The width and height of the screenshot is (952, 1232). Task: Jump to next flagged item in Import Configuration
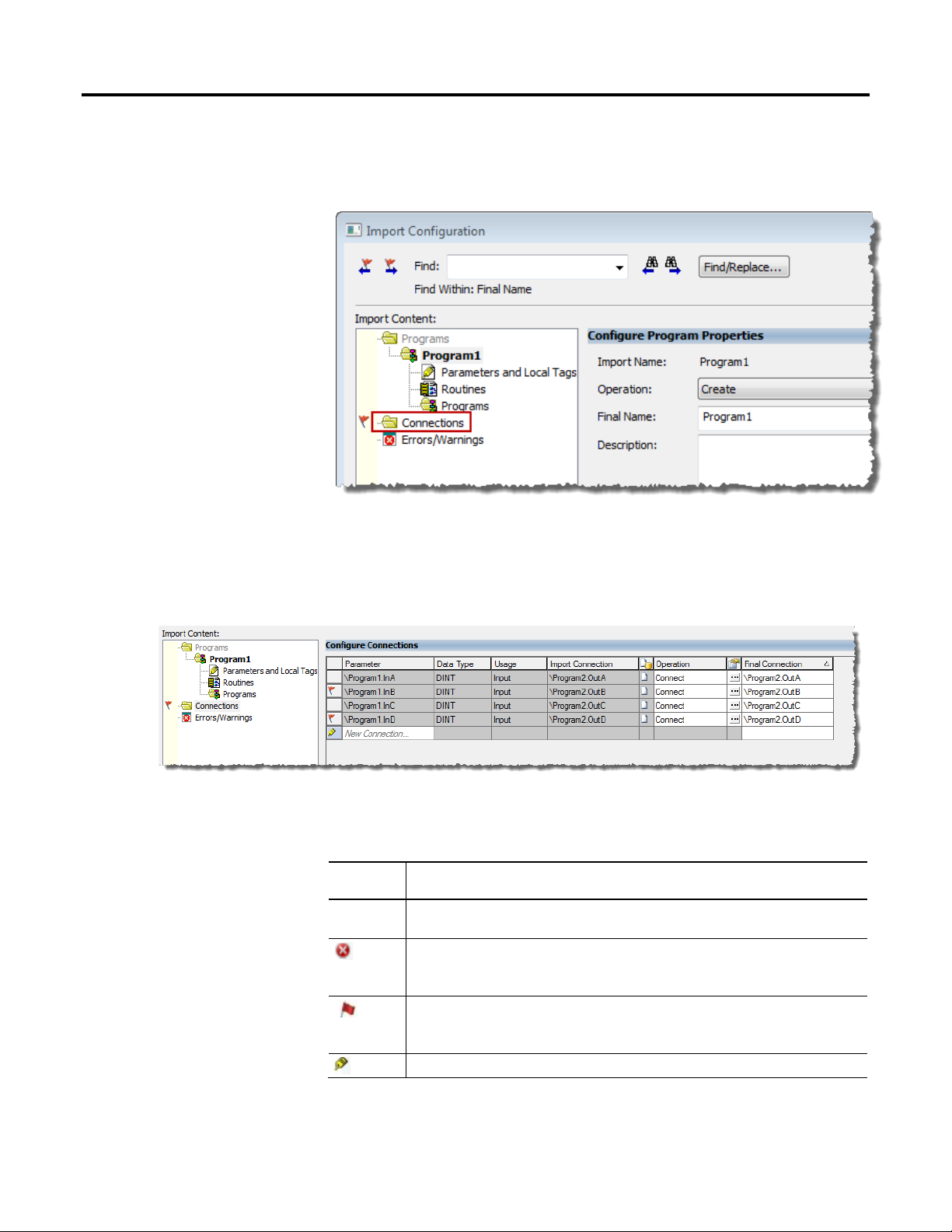(391, 267)
